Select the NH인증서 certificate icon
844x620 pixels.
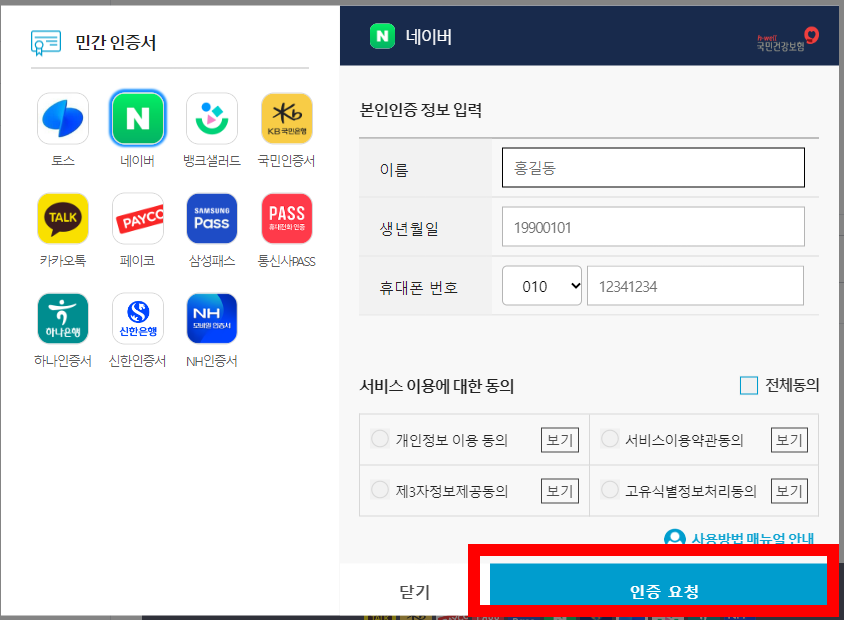tap(211, 317)
